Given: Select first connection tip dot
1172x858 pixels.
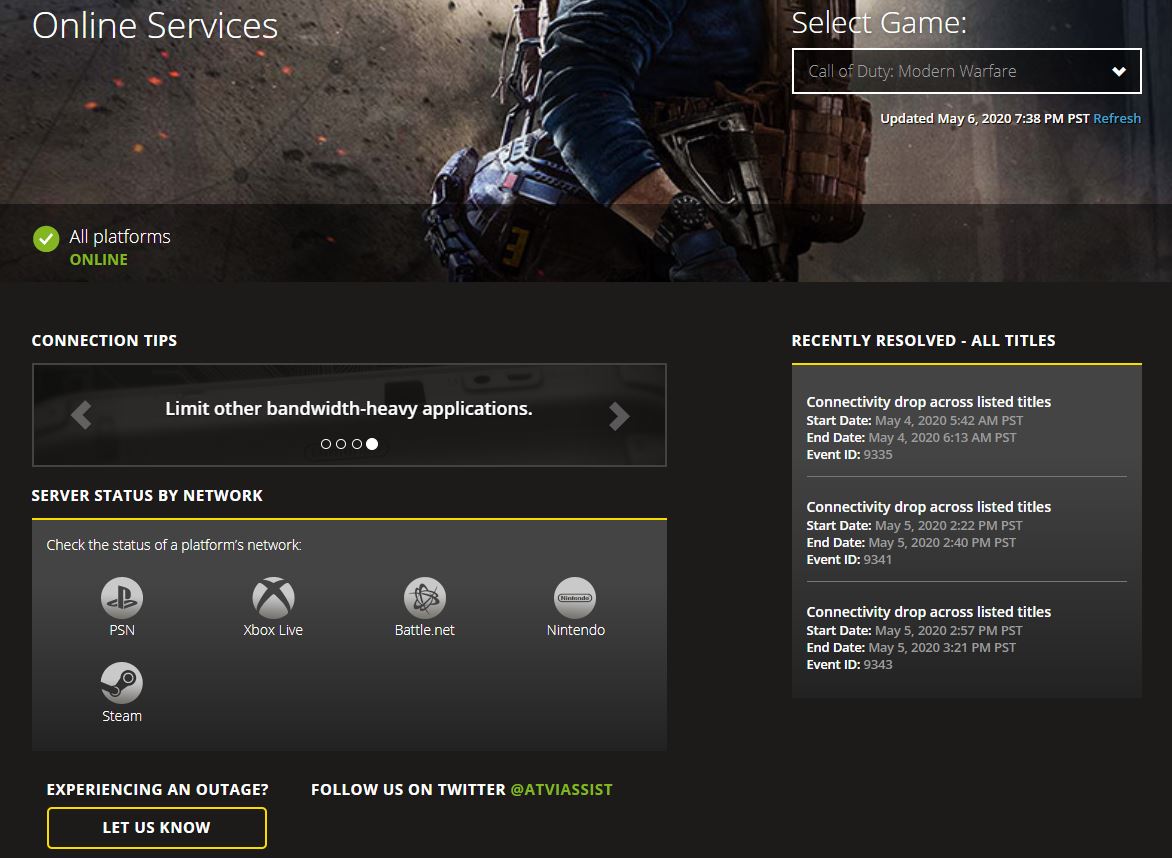Looking at the screenshot, I should pos(325,444).
